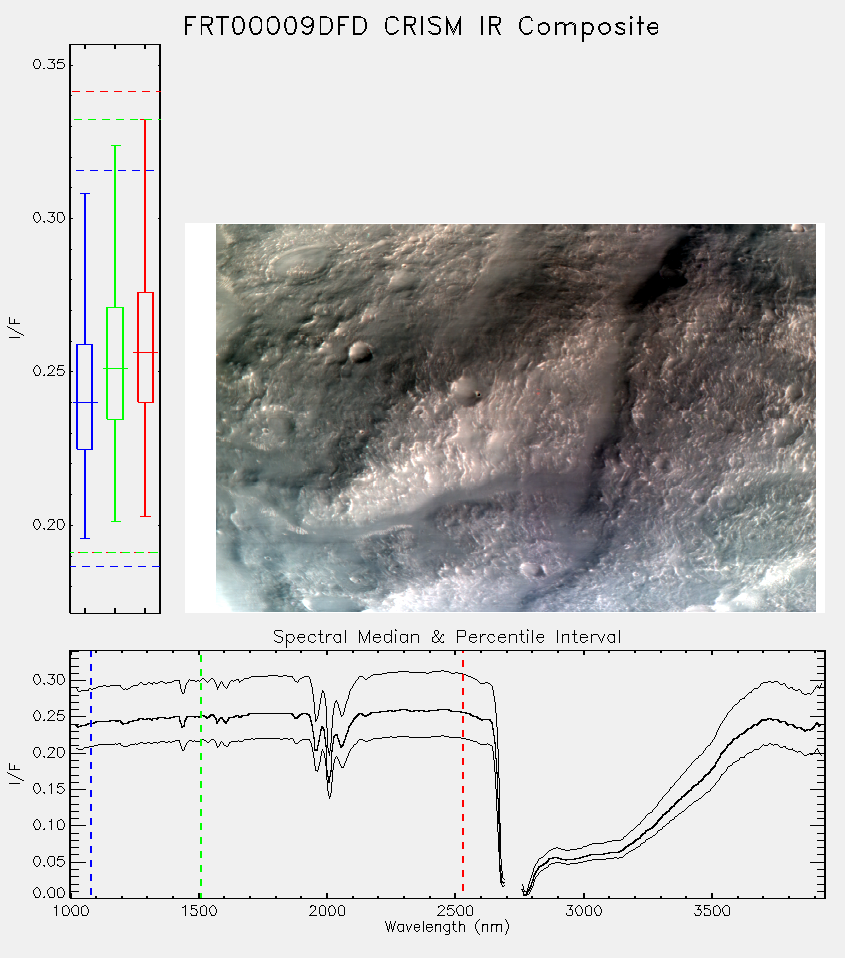Click the 2000 tick label on wavelength axis
Image resolution: width=845 pixels, height=958 pixels.
point(327,911)
